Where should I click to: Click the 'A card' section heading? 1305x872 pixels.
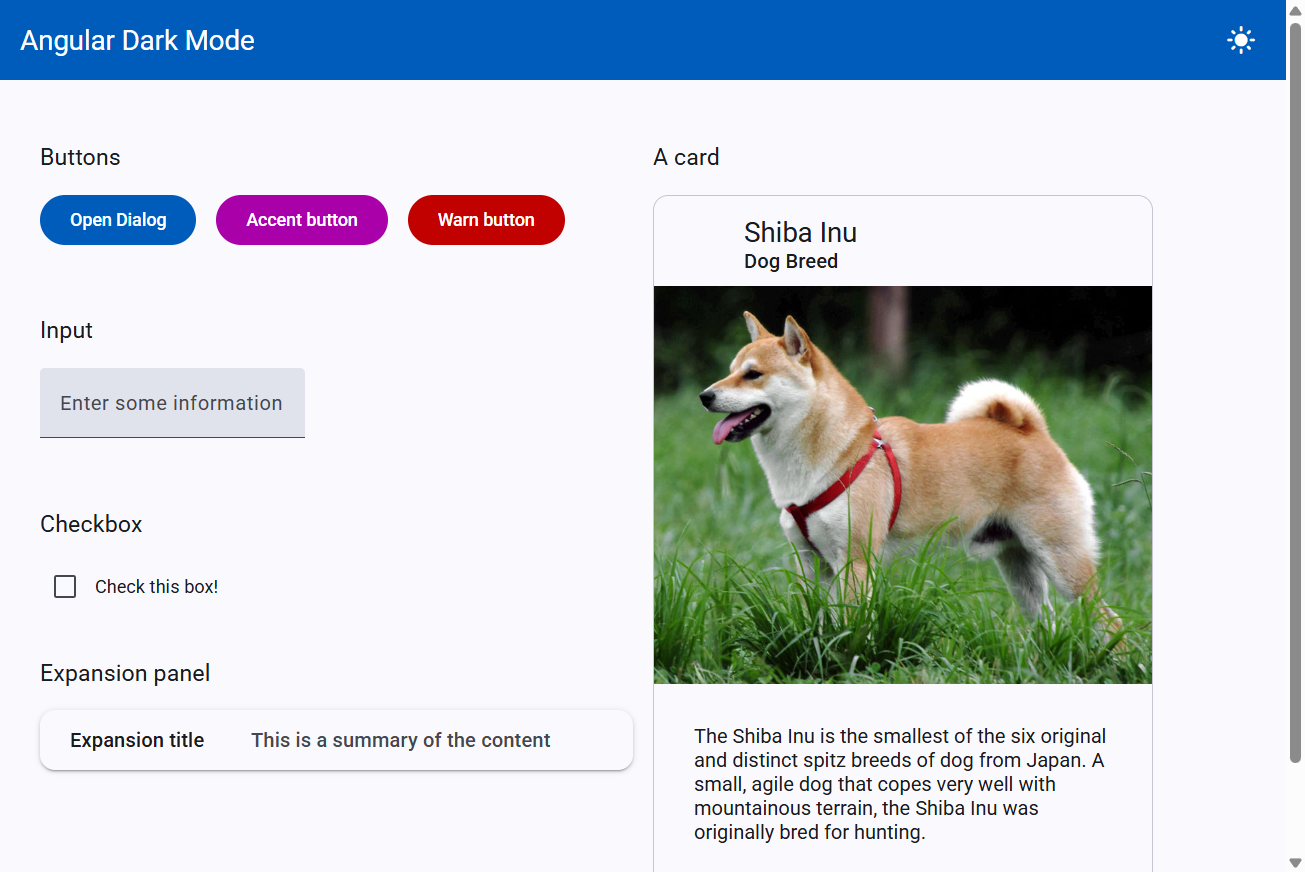point(686,157)
